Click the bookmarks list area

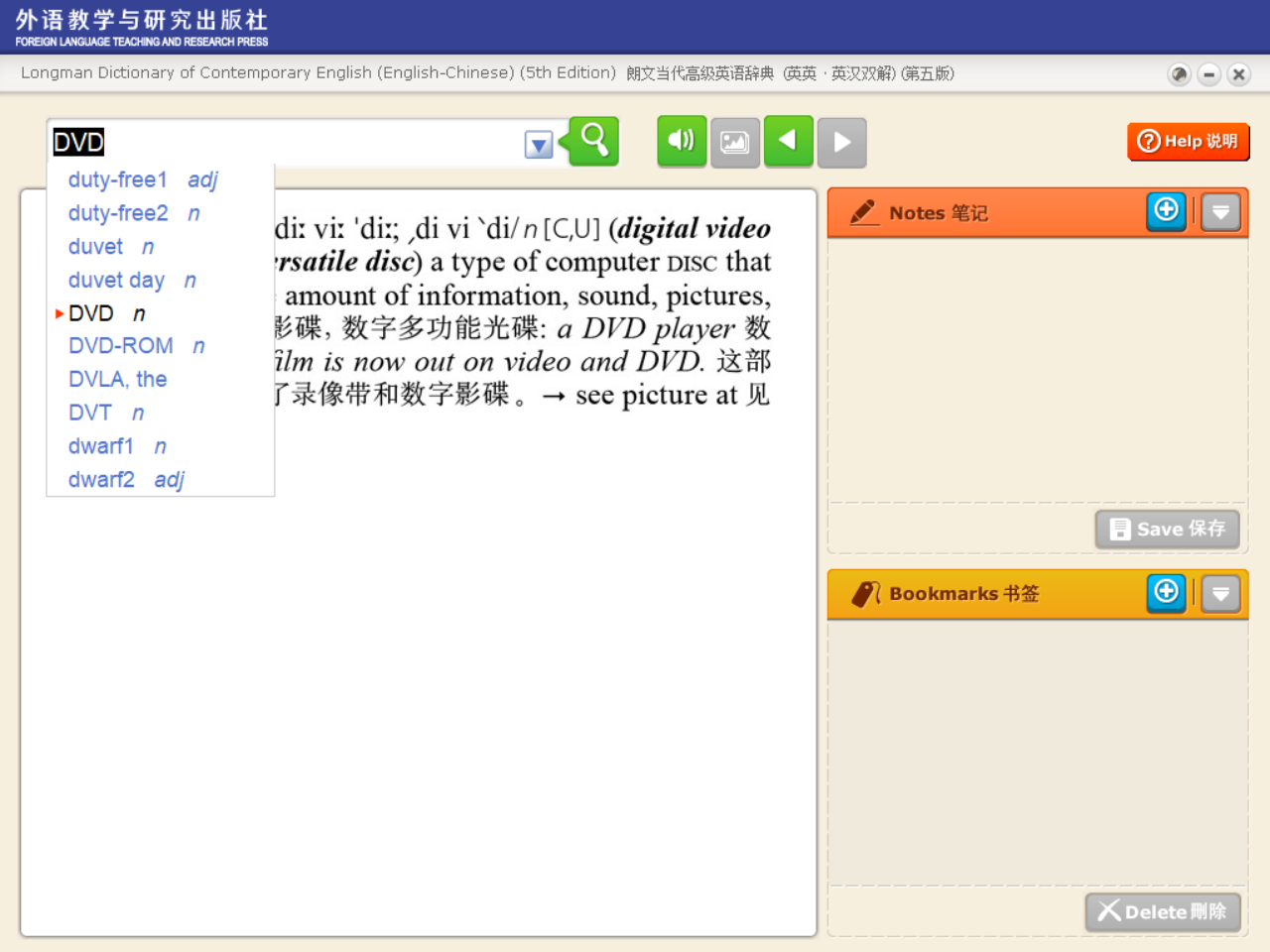point(1038,753)
